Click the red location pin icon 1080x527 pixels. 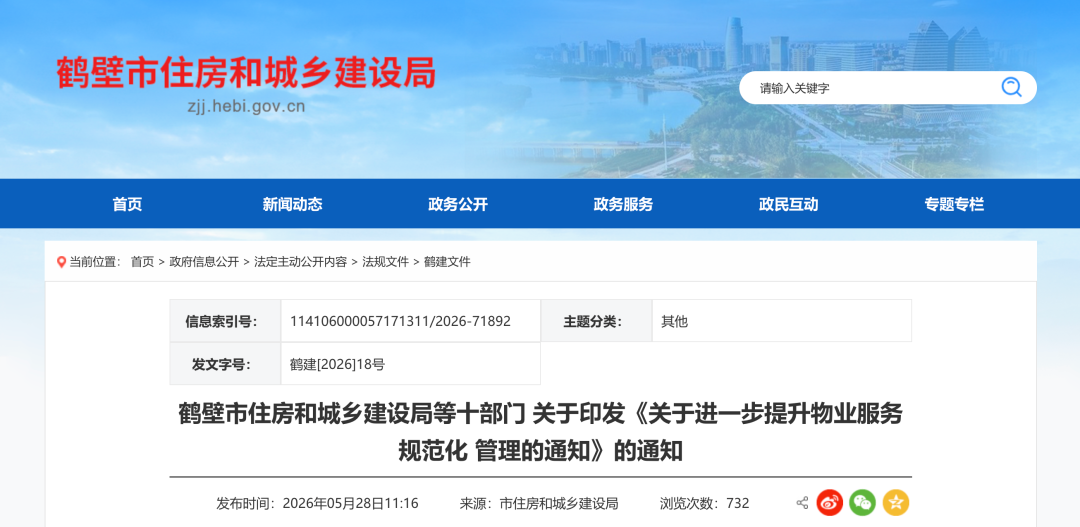pyautogui.click(x=61, y=262)
